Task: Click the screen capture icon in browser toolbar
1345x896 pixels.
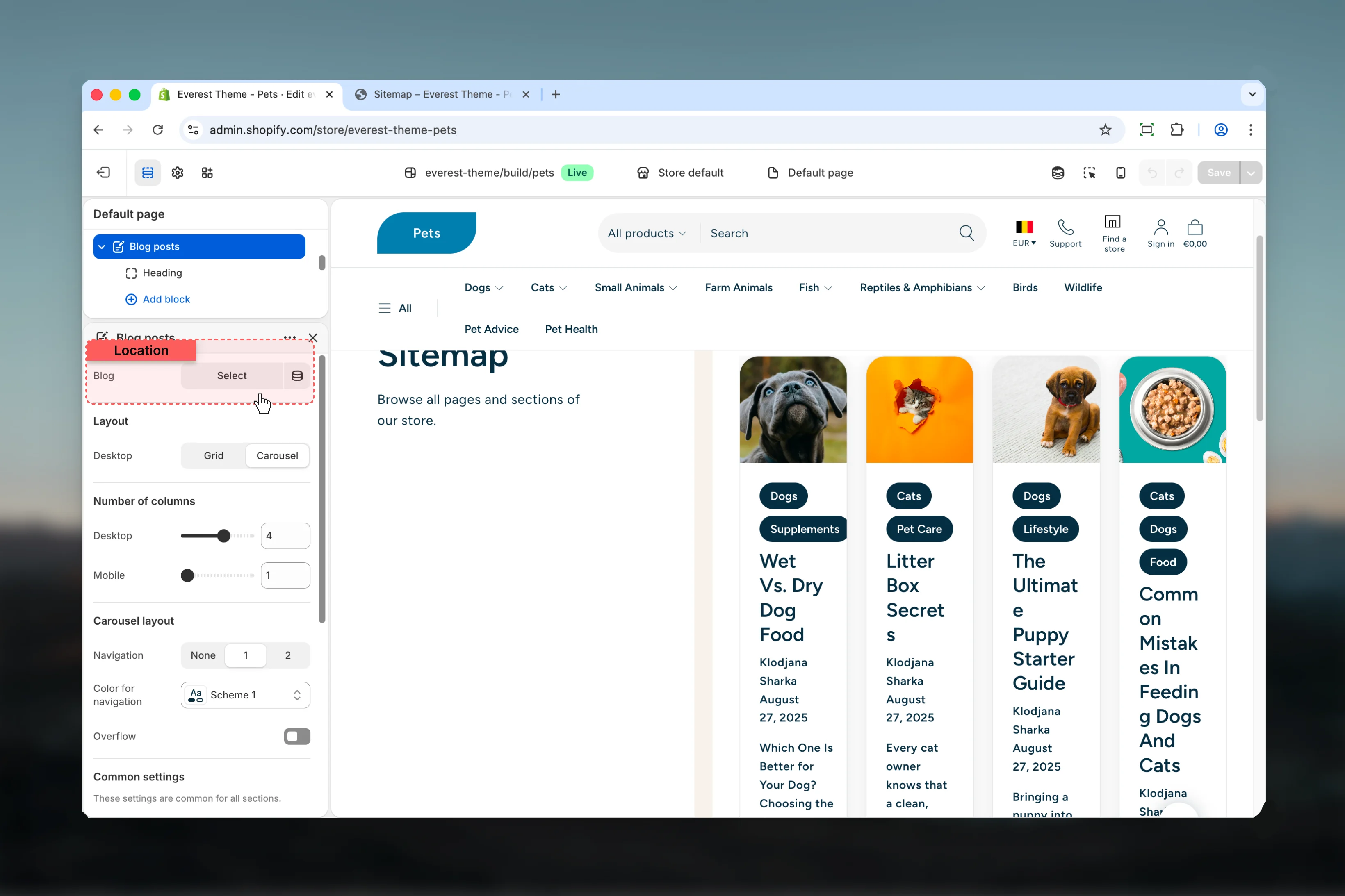Action: [1147, 130]
